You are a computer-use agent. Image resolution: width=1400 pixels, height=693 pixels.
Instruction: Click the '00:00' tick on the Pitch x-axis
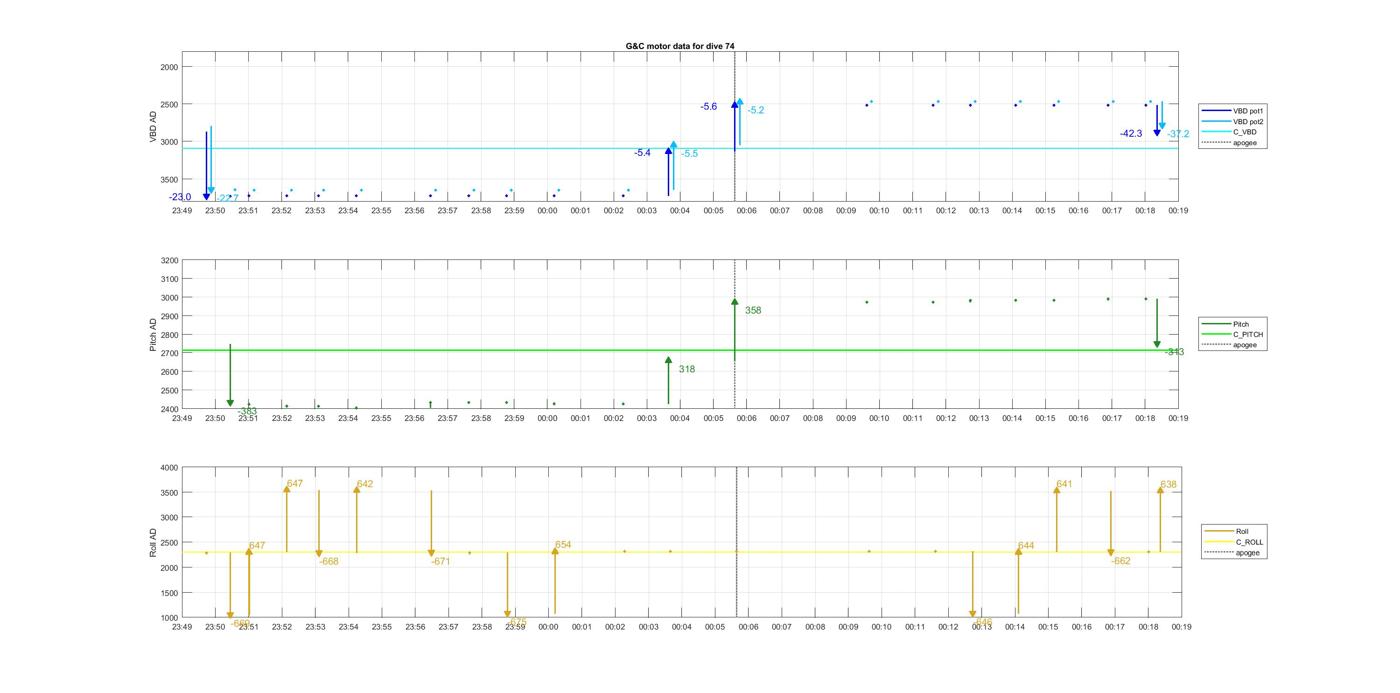point(547,418)
